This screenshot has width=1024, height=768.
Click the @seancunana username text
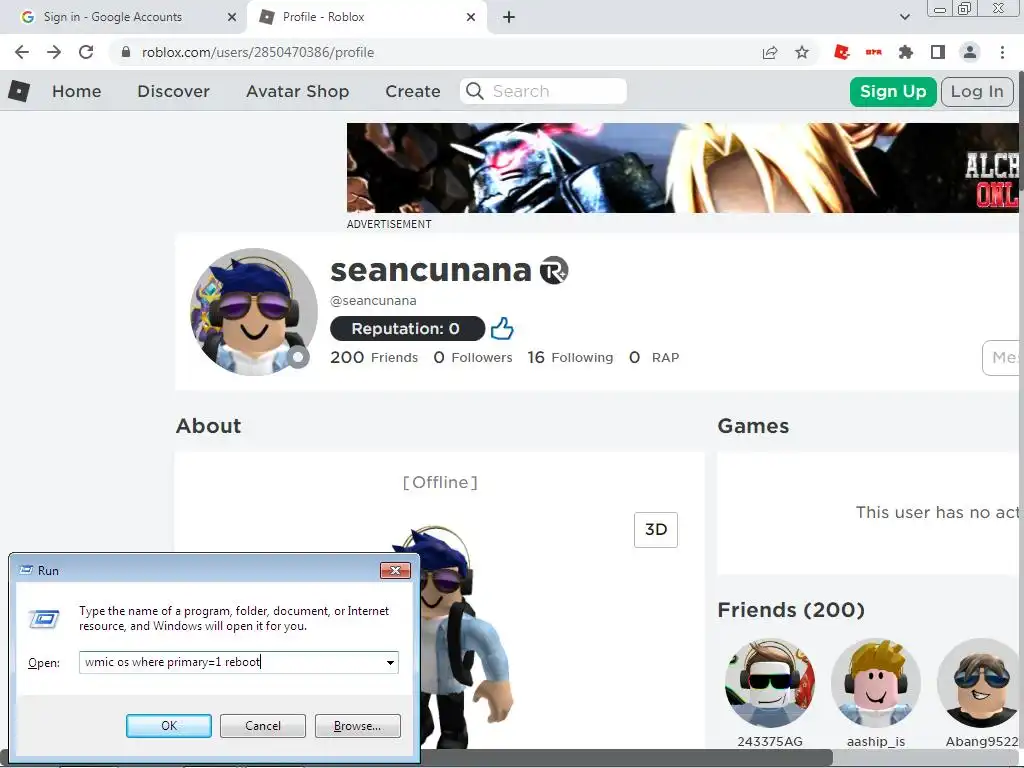point(373,300)
